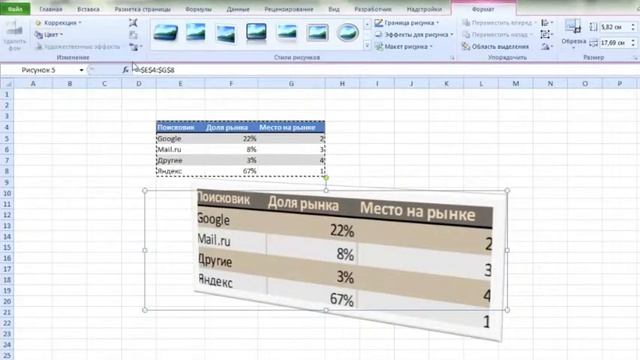Open the Разработчик ribbon tab
The image size is (640, 360).
tap(373, 9)
